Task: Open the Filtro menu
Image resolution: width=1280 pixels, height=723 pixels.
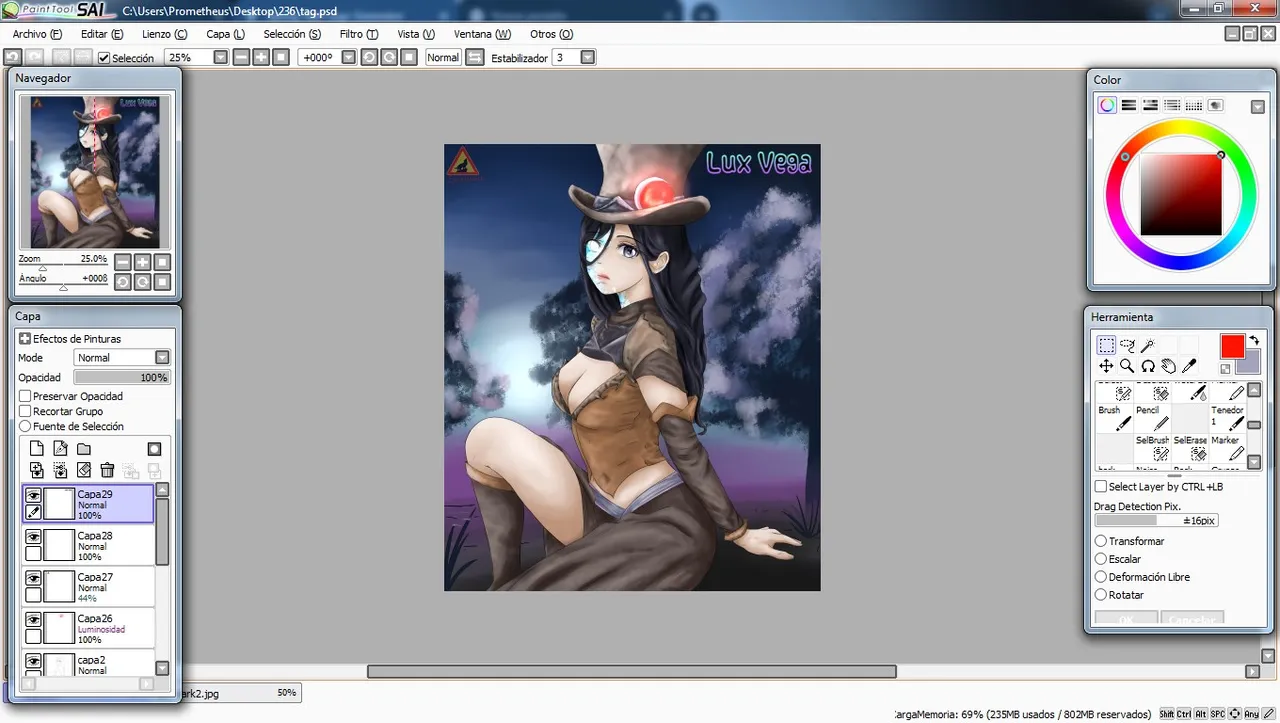Action: click(x=359, y=34)
